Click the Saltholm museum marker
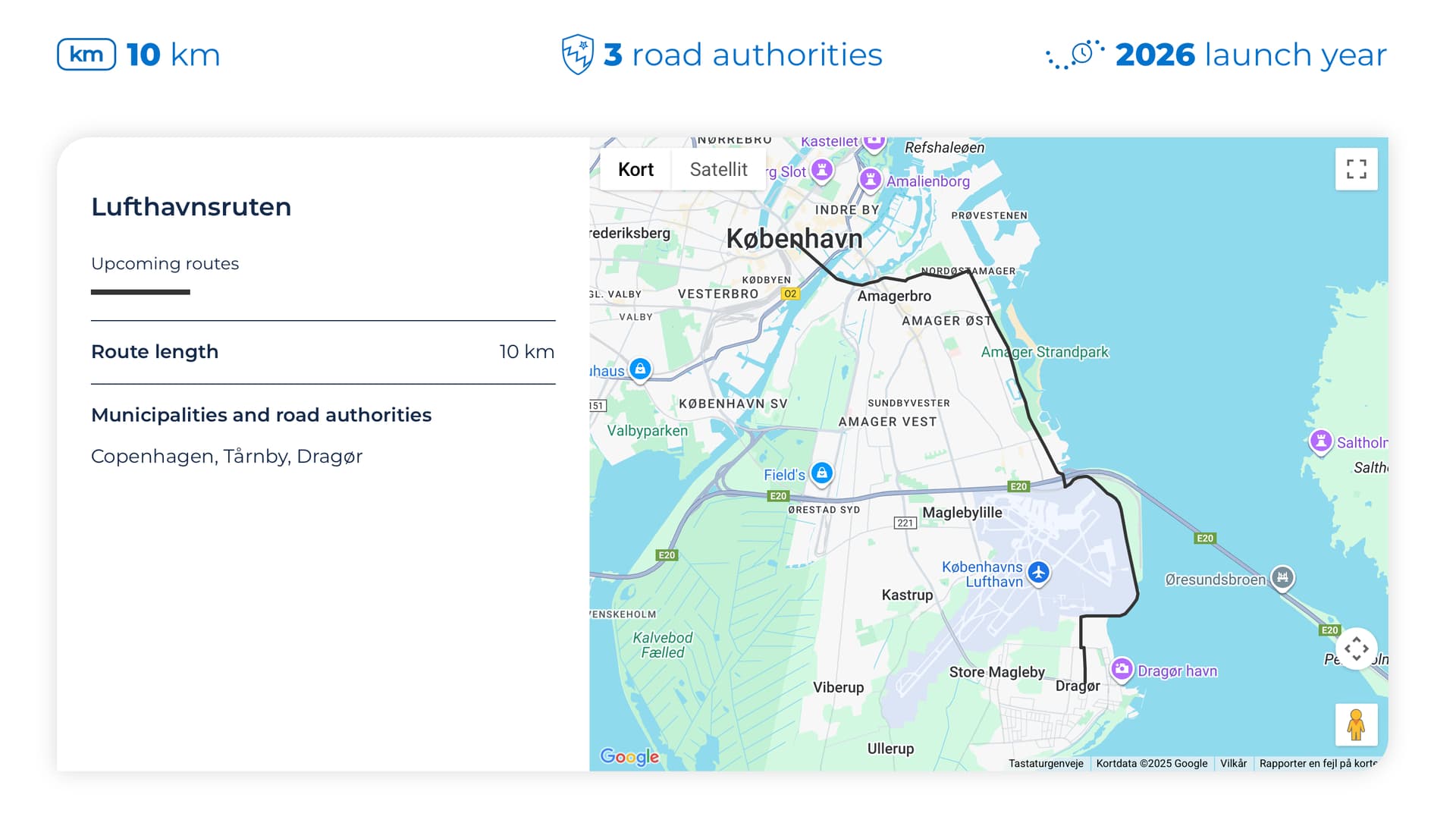The height and width of the screenshot is (823, 1456). 1321,441
